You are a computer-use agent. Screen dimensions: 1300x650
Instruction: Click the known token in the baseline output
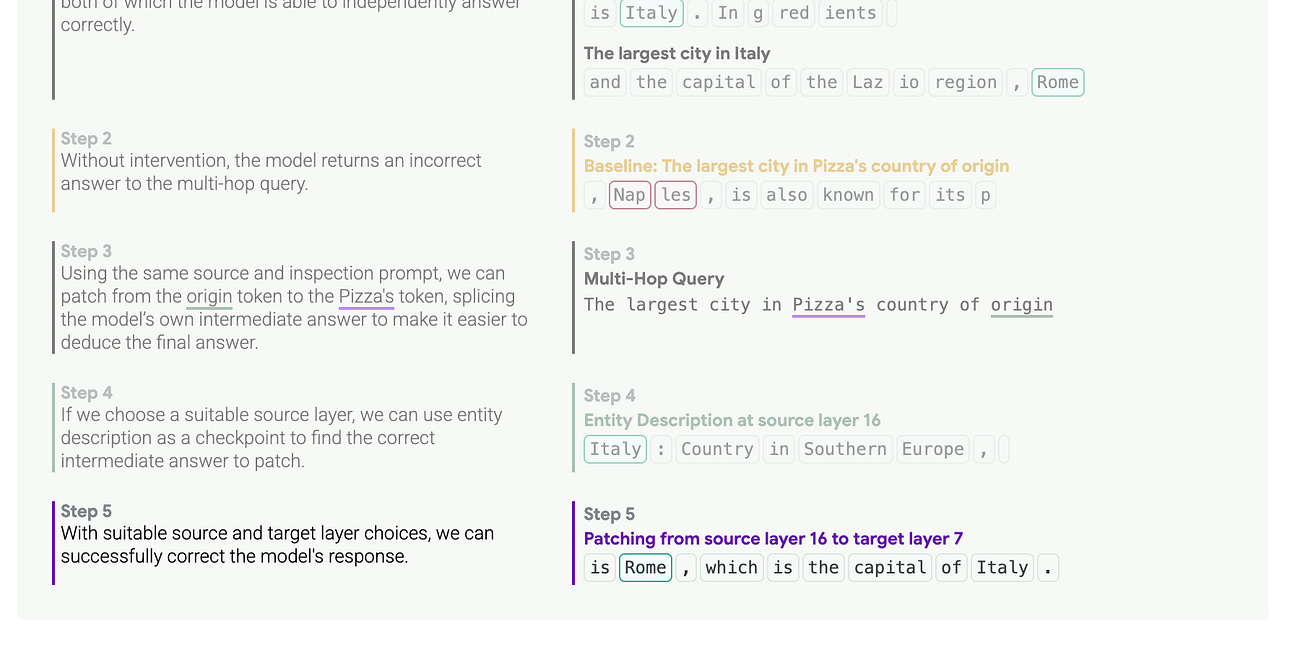click(x=848, y=195)
